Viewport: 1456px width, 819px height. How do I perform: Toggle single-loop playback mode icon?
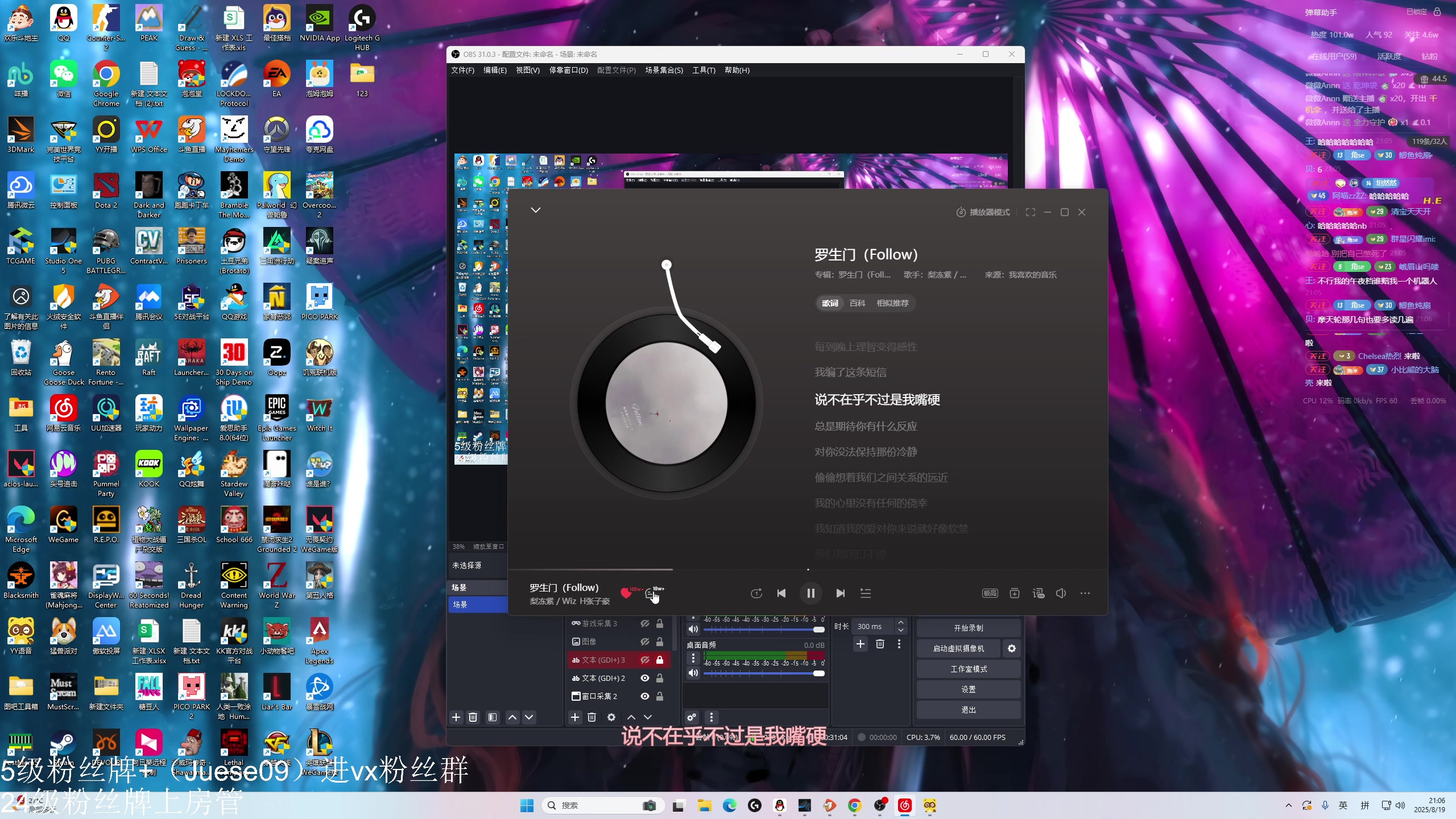(756, 593)
